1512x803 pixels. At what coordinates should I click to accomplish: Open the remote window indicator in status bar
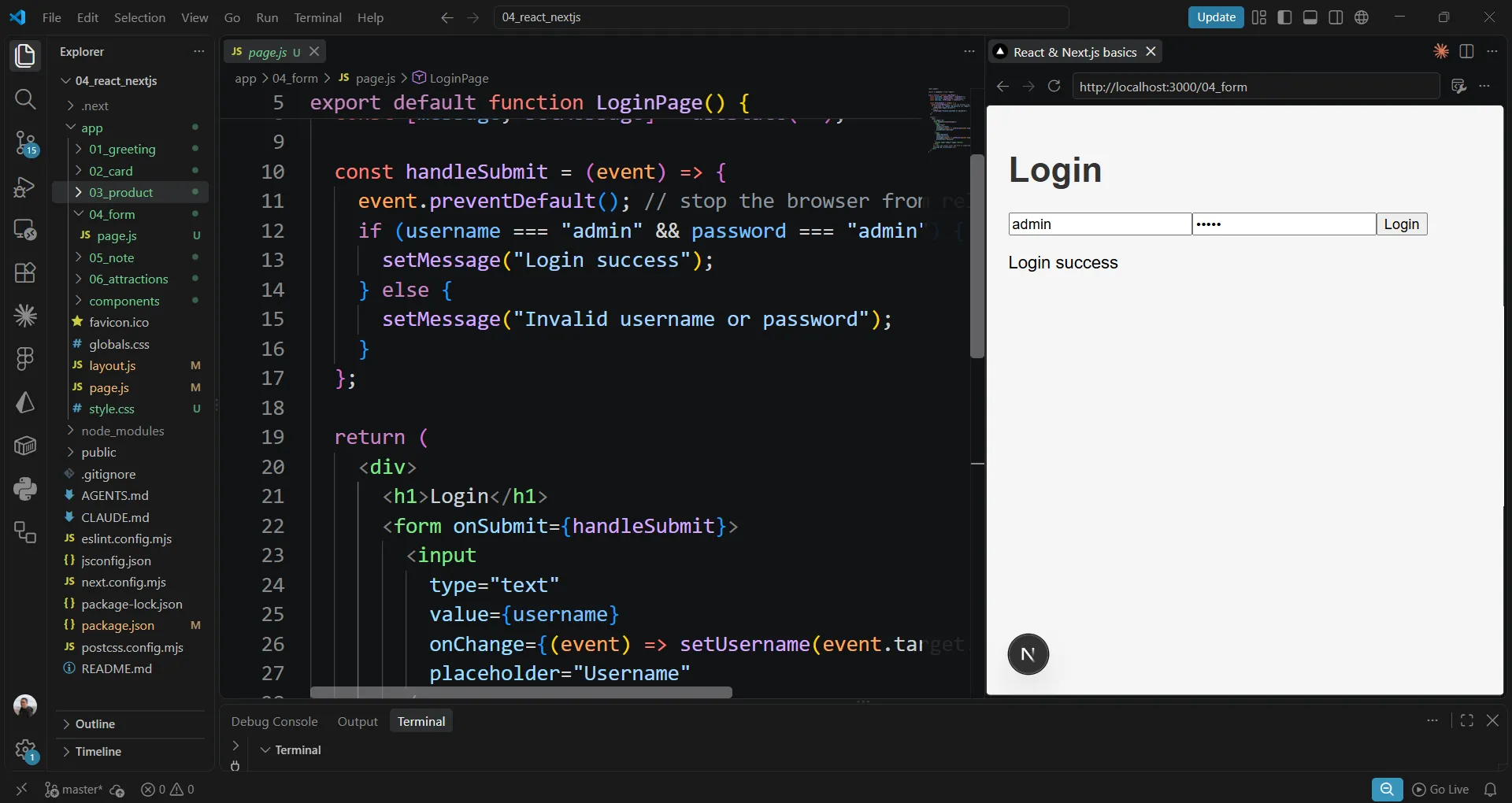point(21,789)
